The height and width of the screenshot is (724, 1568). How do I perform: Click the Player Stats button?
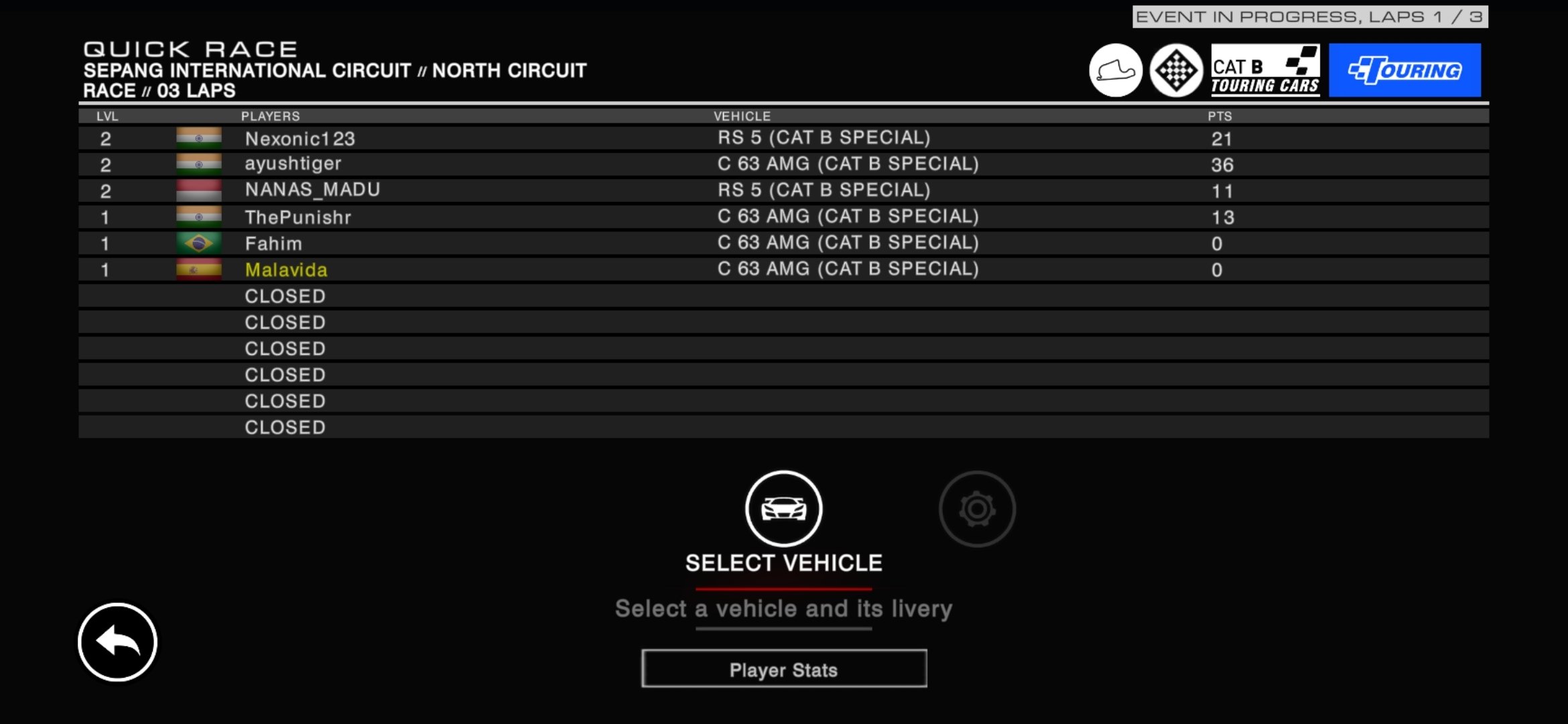coord(784,669)
